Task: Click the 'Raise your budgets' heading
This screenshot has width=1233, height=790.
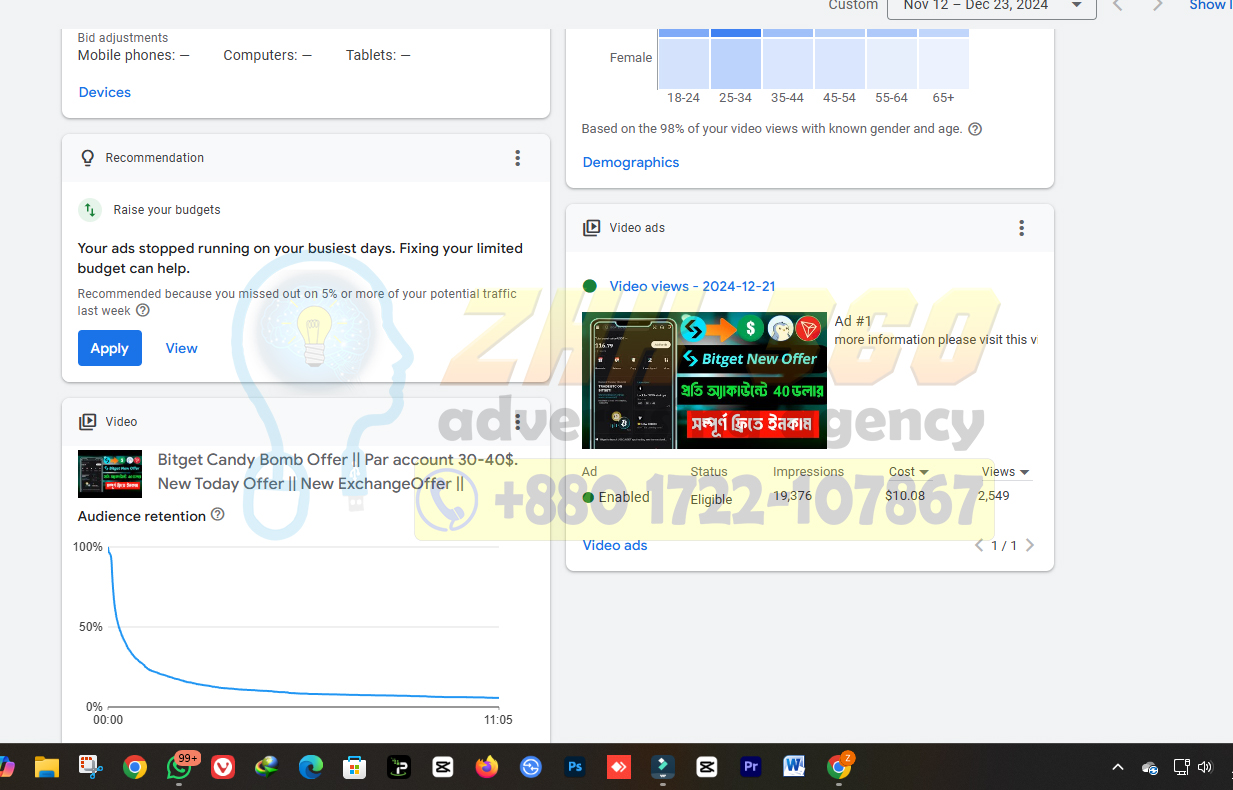Action: coord(167,210)
